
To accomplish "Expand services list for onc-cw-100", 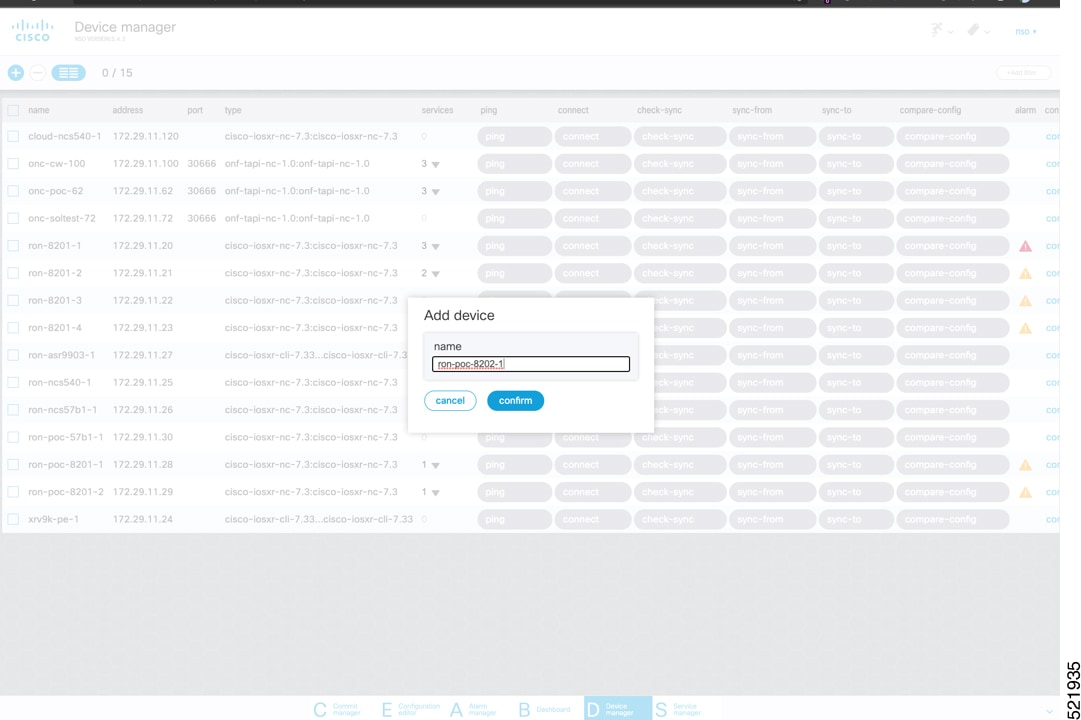I will coord(435,164).
